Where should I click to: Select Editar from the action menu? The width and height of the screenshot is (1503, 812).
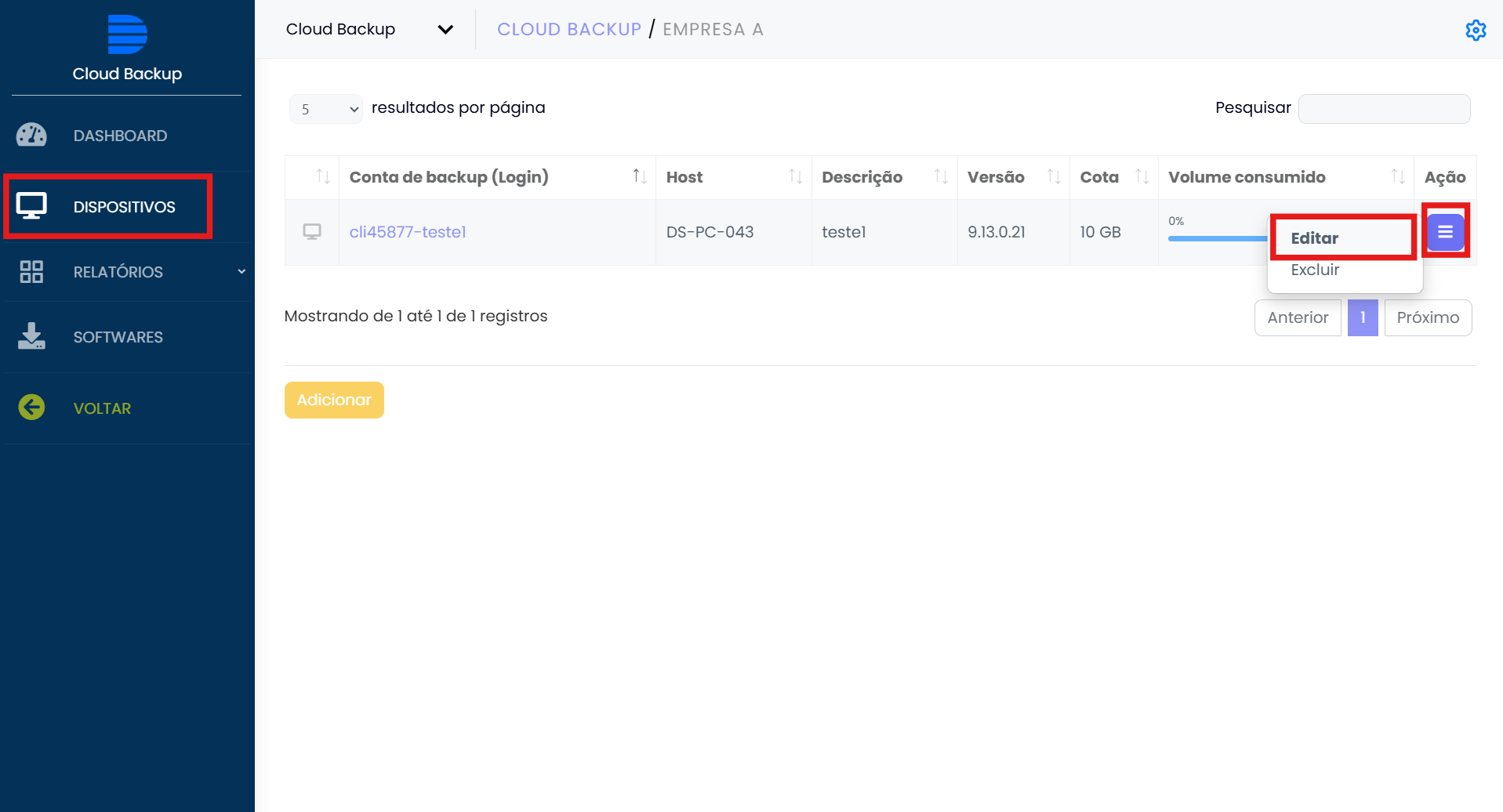coord(1315,238)
